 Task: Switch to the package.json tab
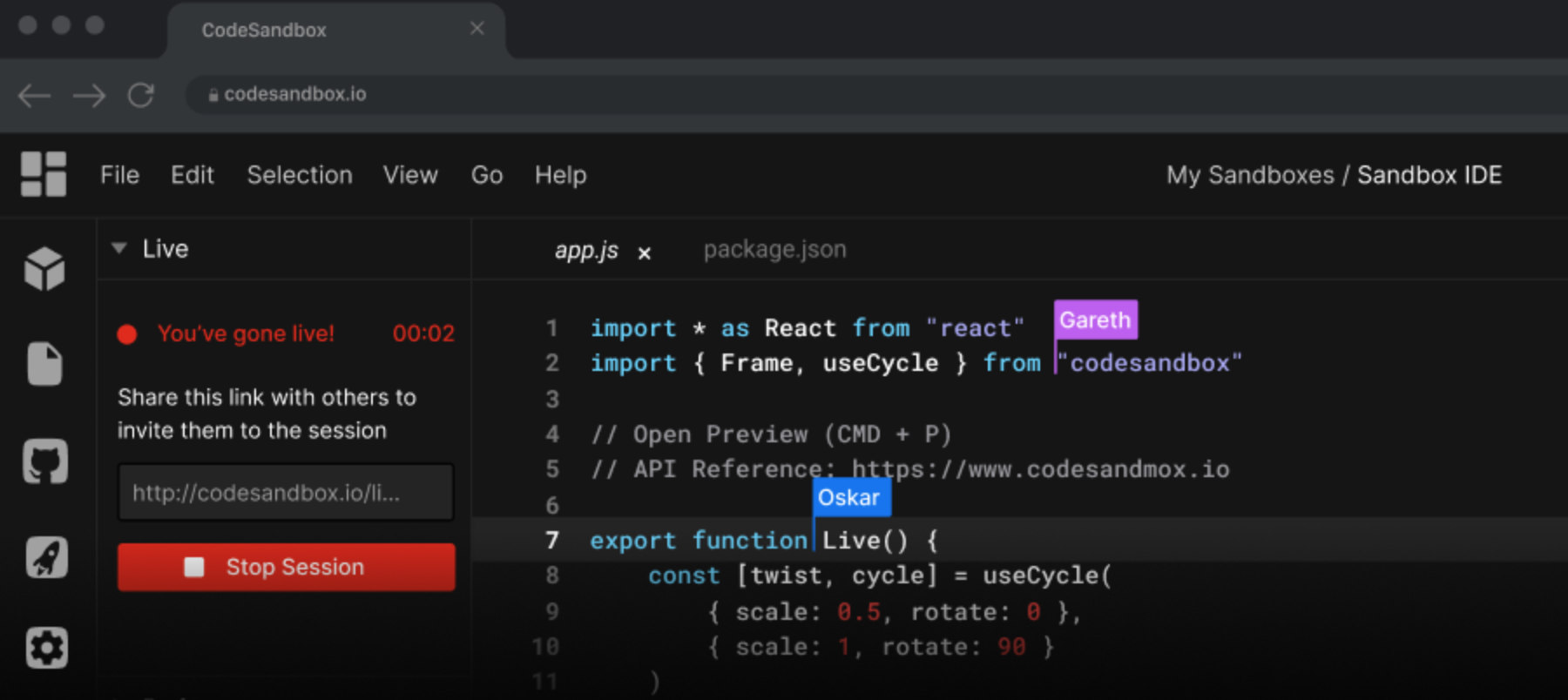coord(774,250)
